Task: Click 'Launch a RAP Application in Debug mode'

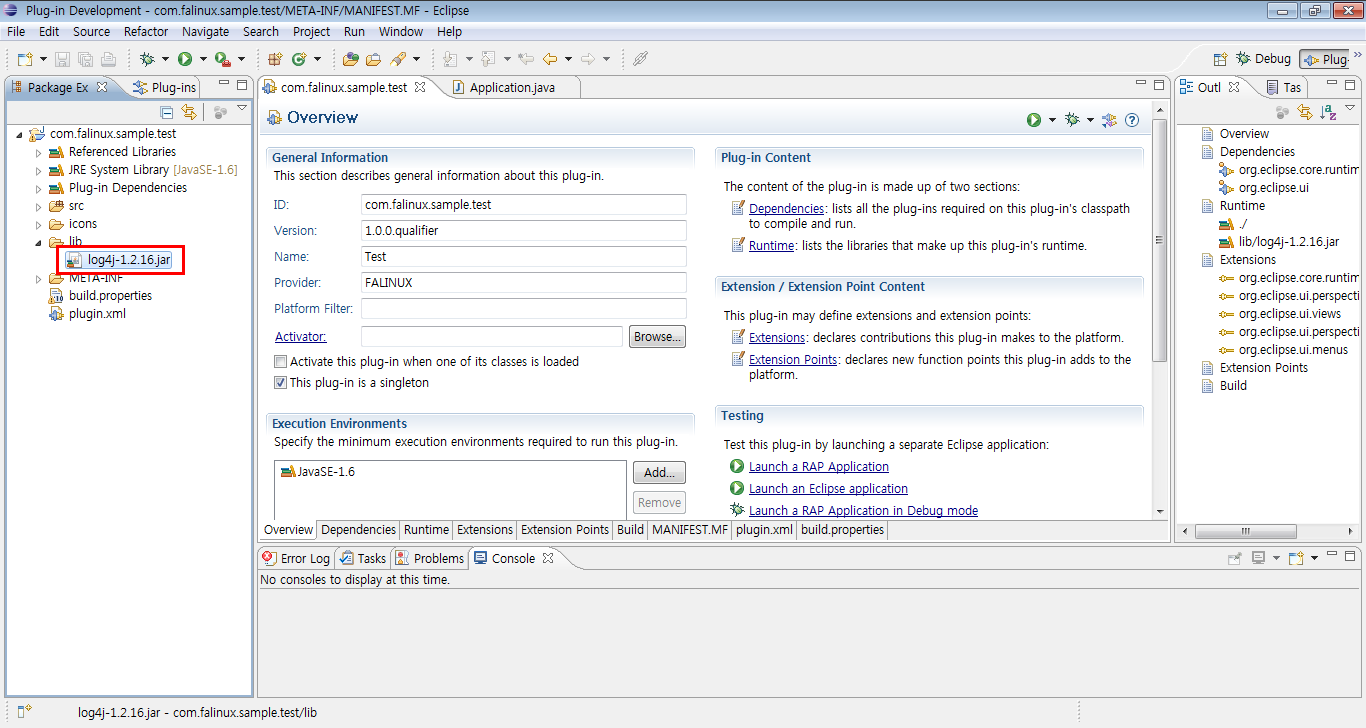Action: [x=863, y=511]
